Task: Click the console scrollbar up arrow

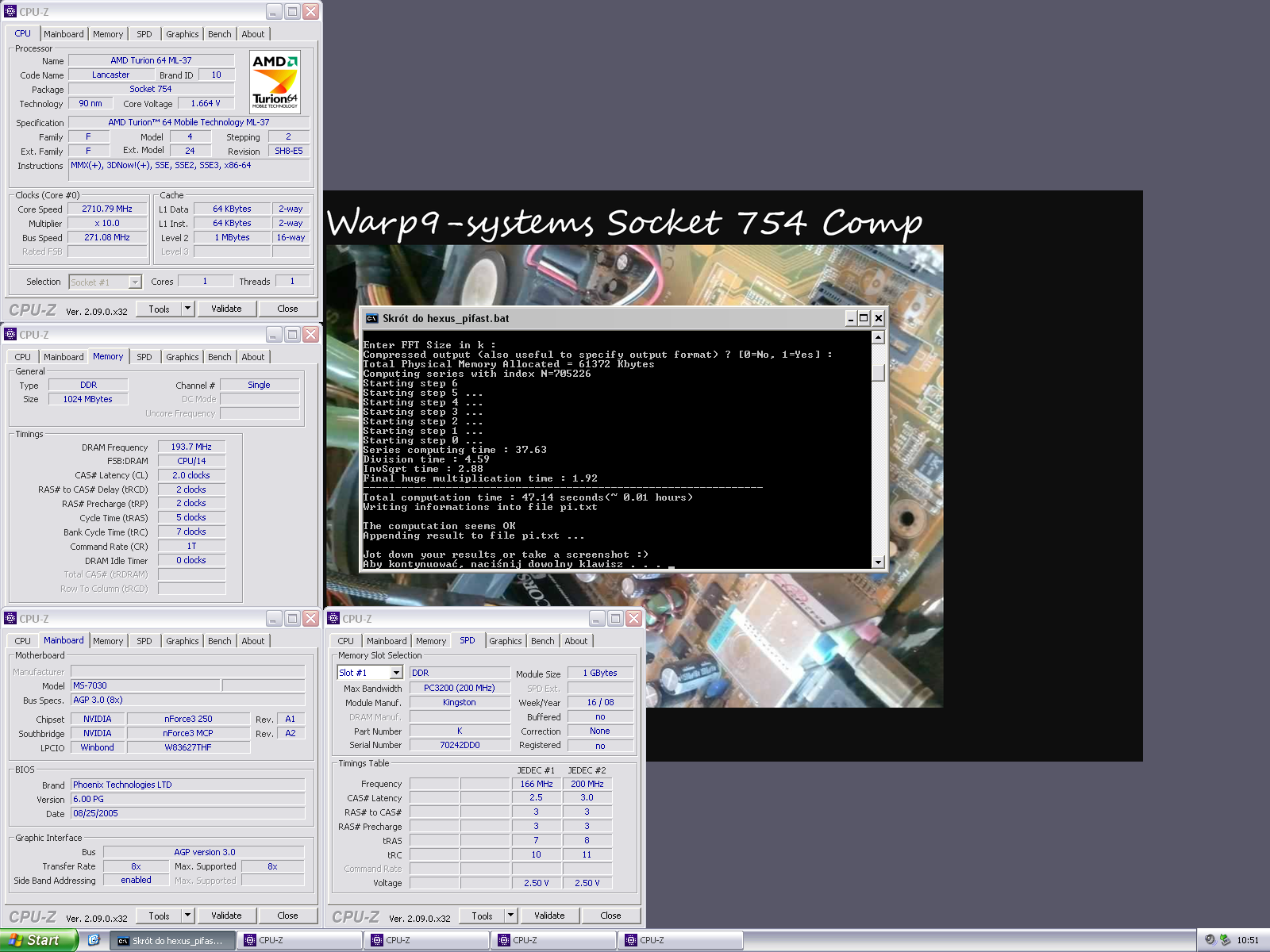Action: (878, 337)
